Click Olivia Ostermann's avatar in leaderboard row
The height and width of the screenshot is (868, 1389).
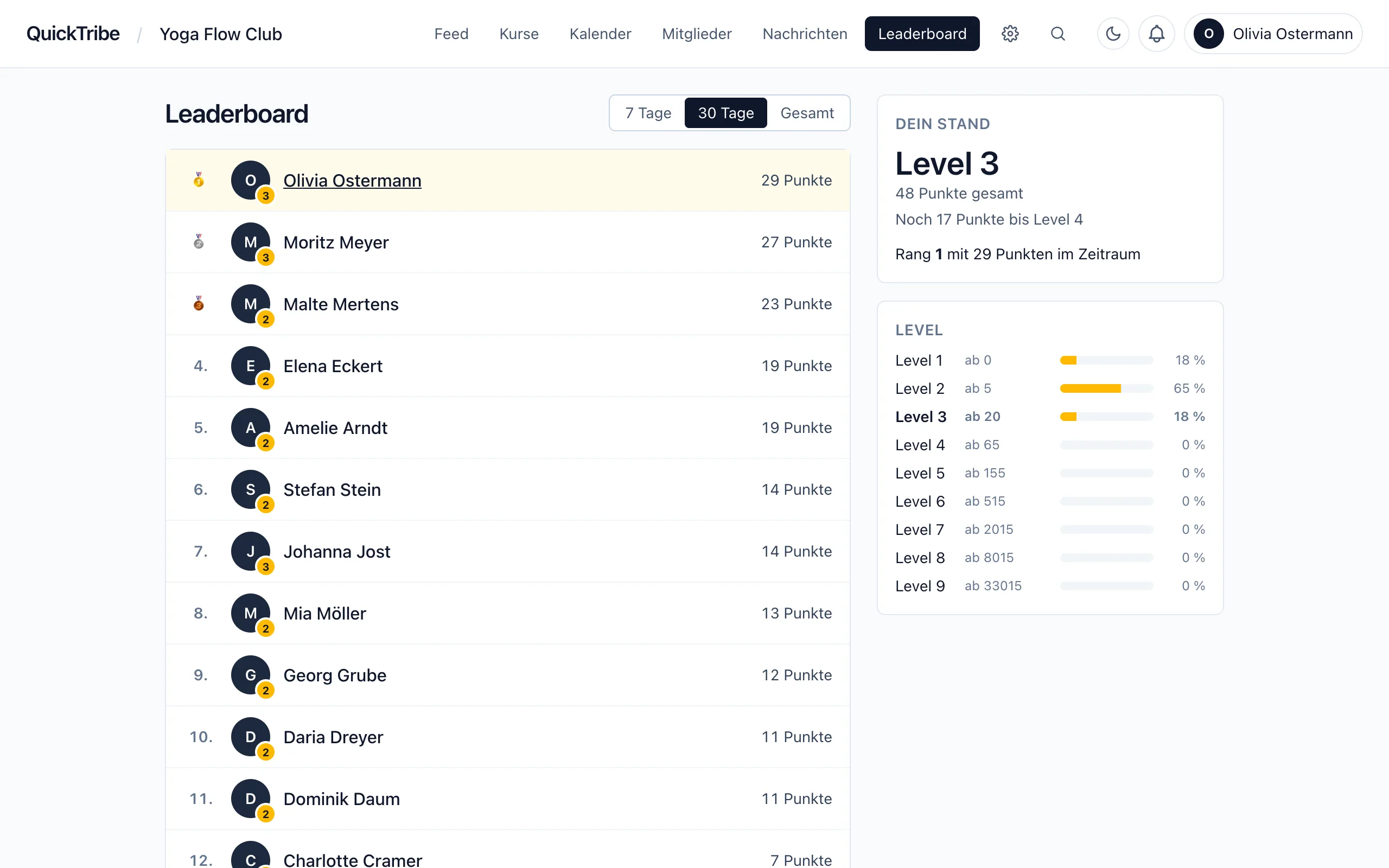pos(251,180)
